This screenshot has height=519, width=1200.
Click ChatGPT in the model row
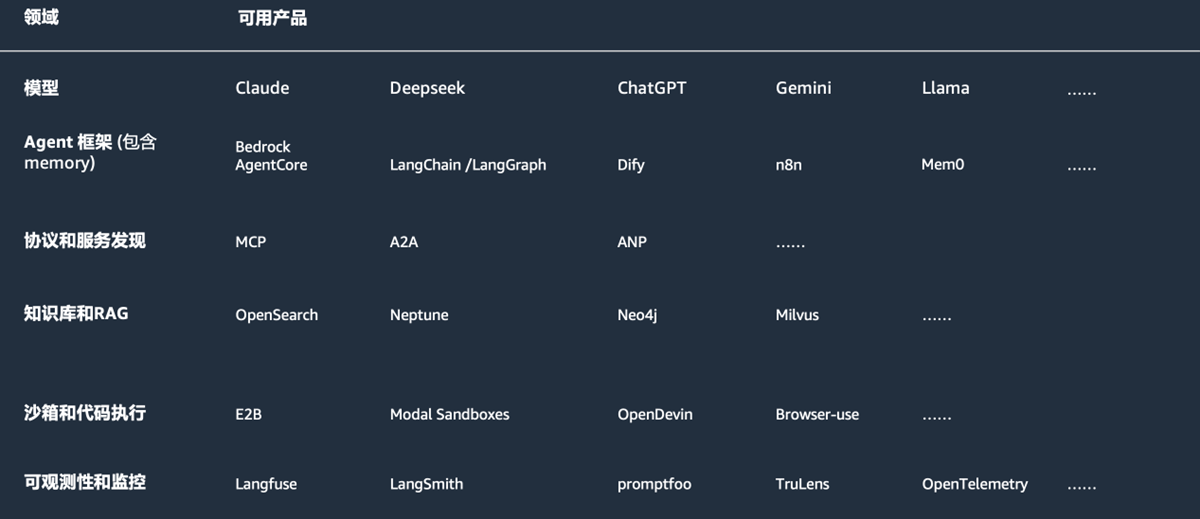pyautogui.click(x=652, y=88)
